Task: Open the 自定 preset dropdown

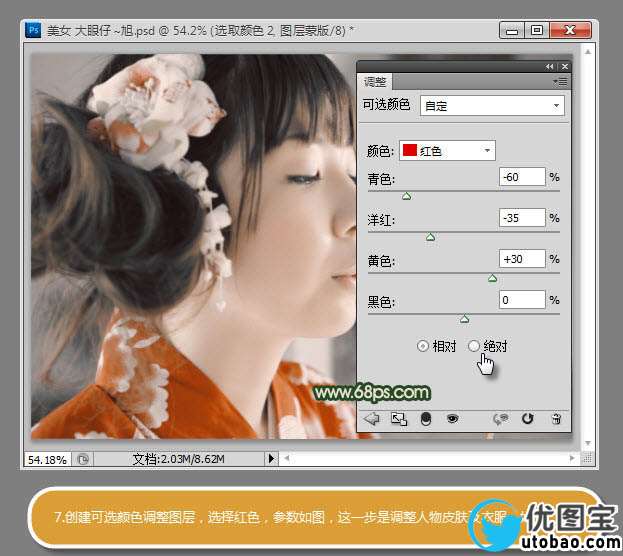Action: [492, 106]
